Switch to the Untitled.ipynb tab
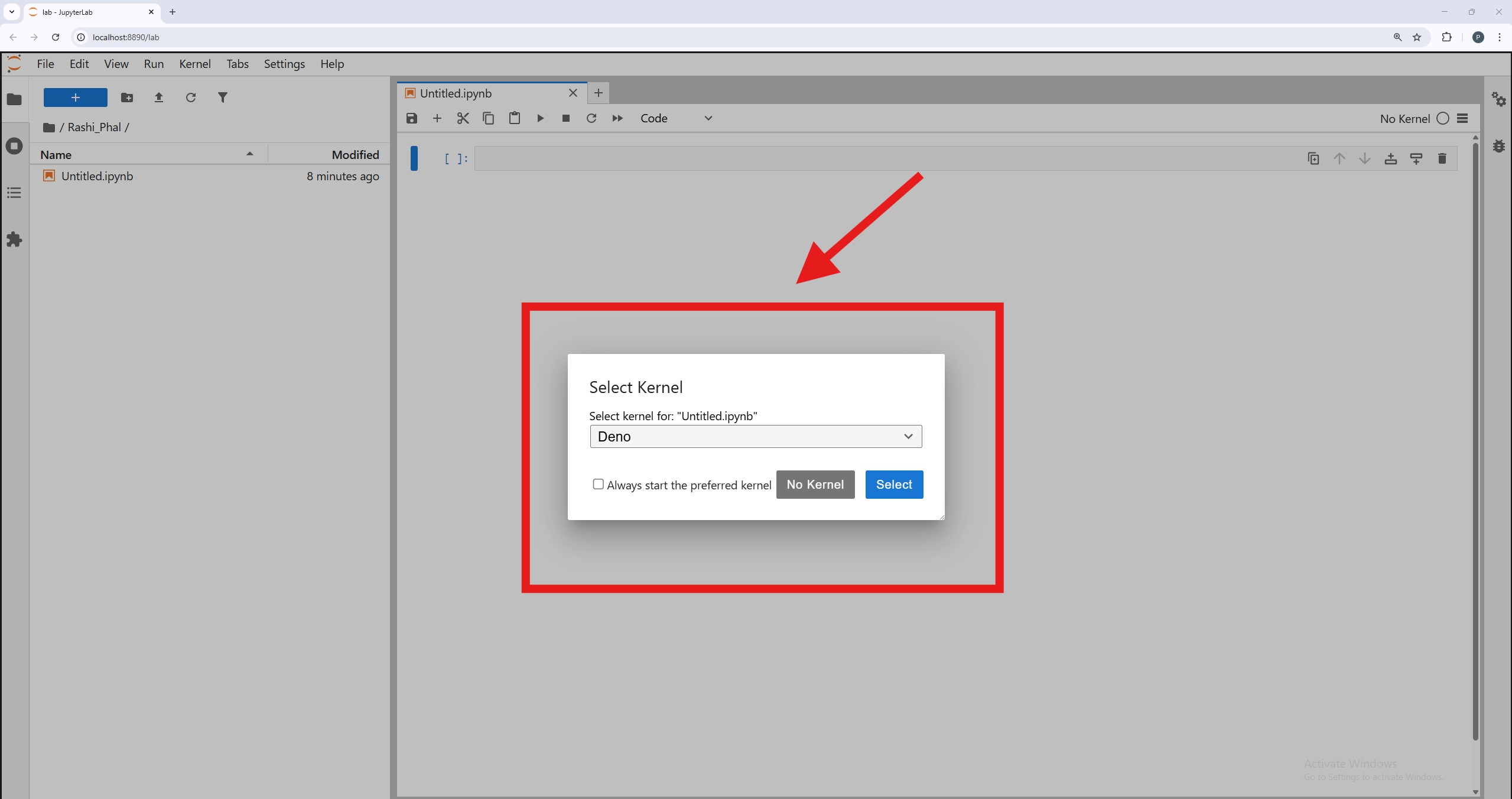Screen dimensions: 1512x799 456,93
